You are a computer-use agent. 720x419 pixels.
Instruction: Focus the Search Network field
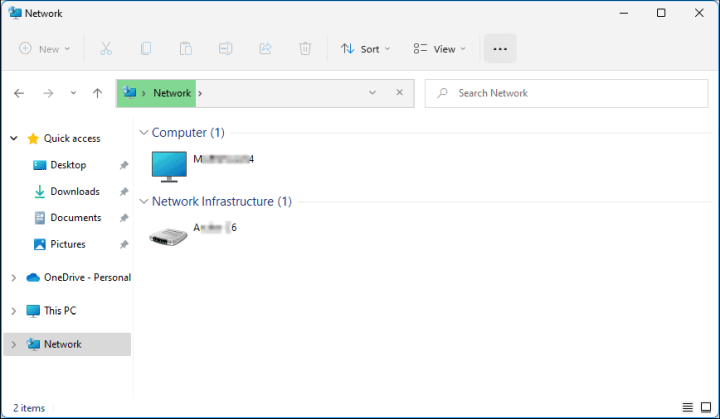(x=566, y=93)
